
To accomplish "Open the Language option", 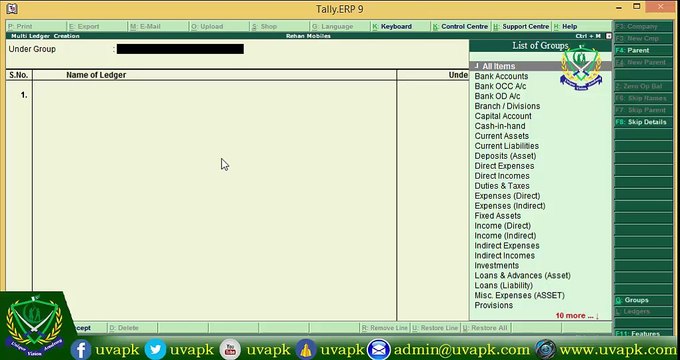I will tap(340, 26).
